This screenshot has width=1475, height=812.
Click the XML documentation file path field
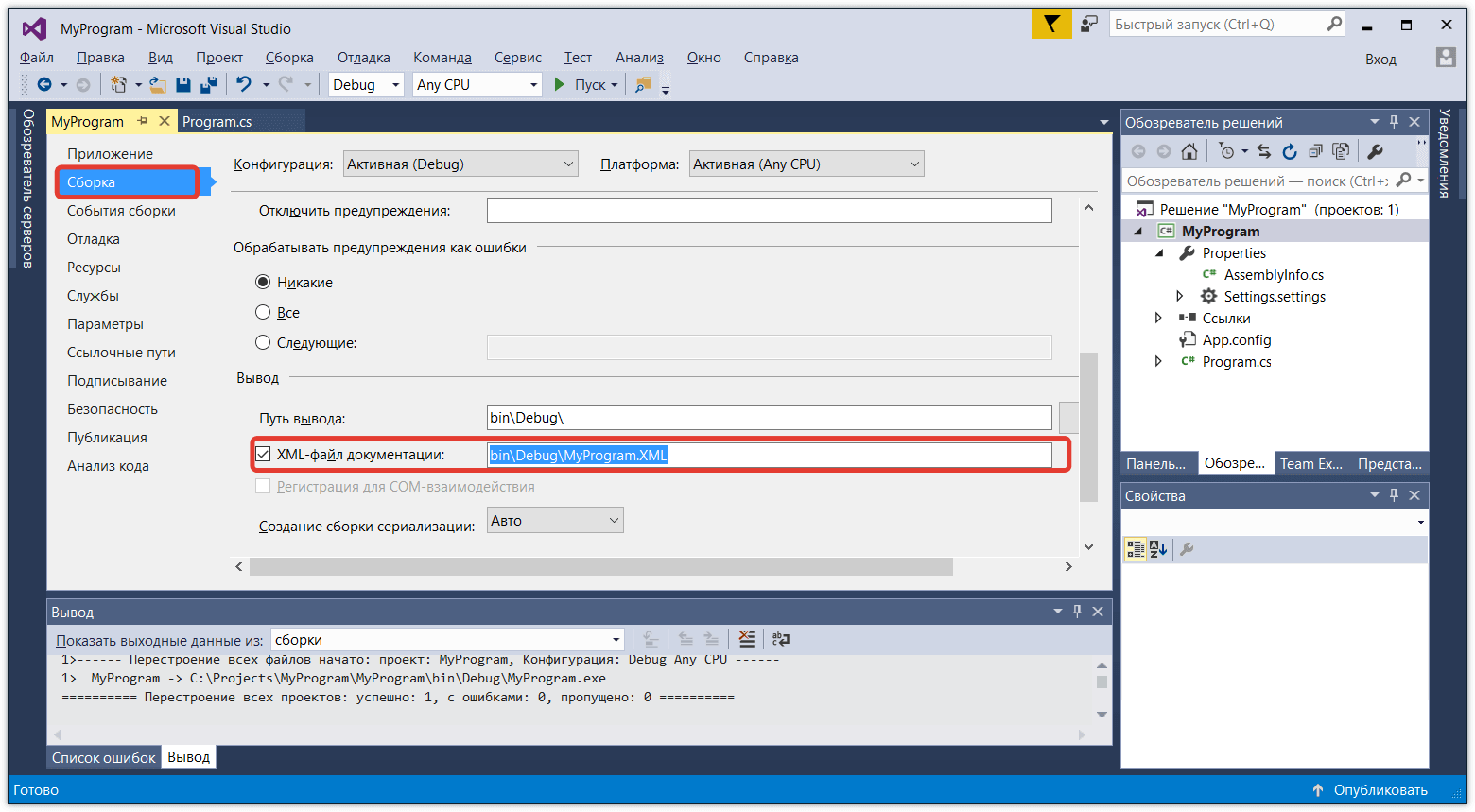tap(770, 455)
